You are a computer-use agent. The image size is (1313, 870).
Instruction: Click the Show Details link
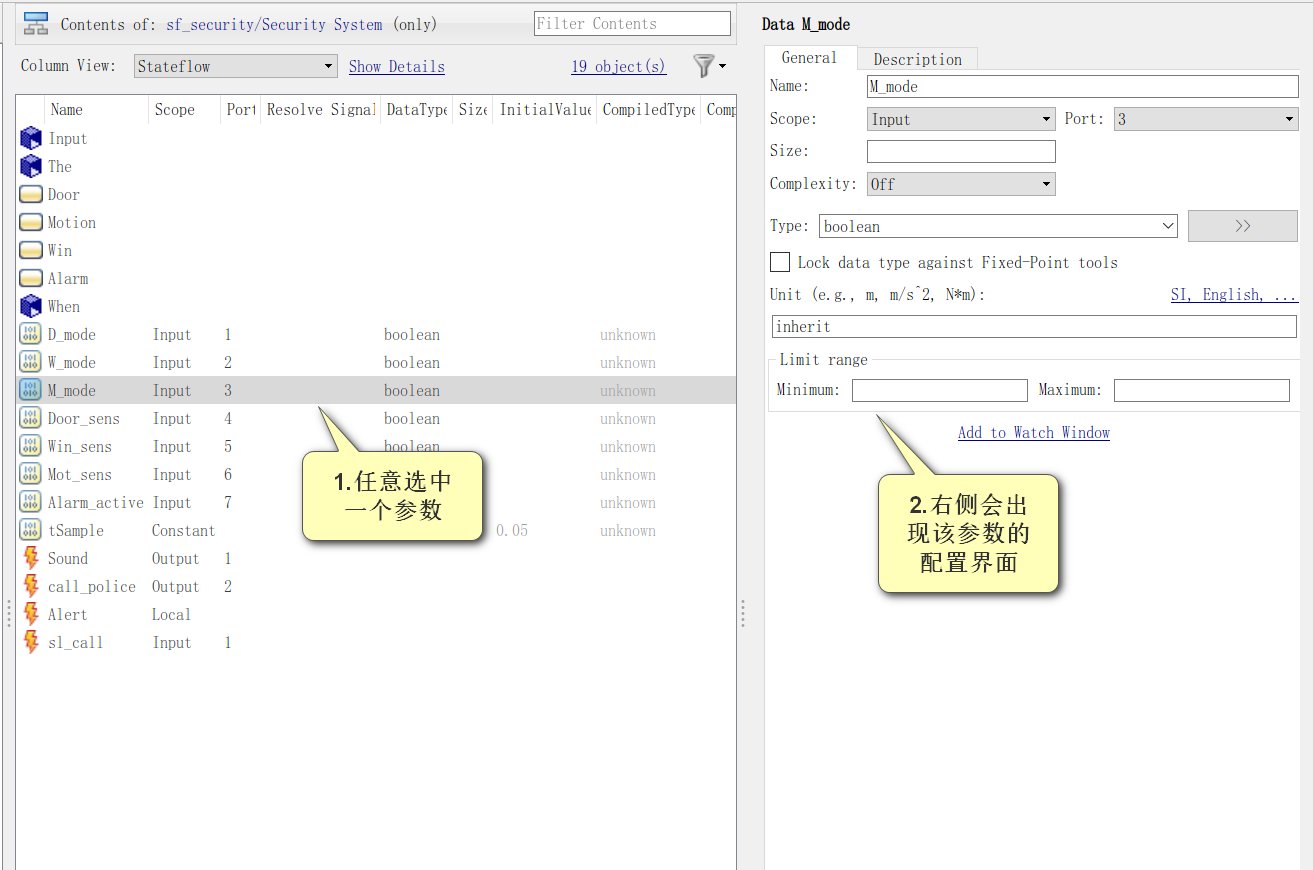pyautogui.click(x=396, y=66)
